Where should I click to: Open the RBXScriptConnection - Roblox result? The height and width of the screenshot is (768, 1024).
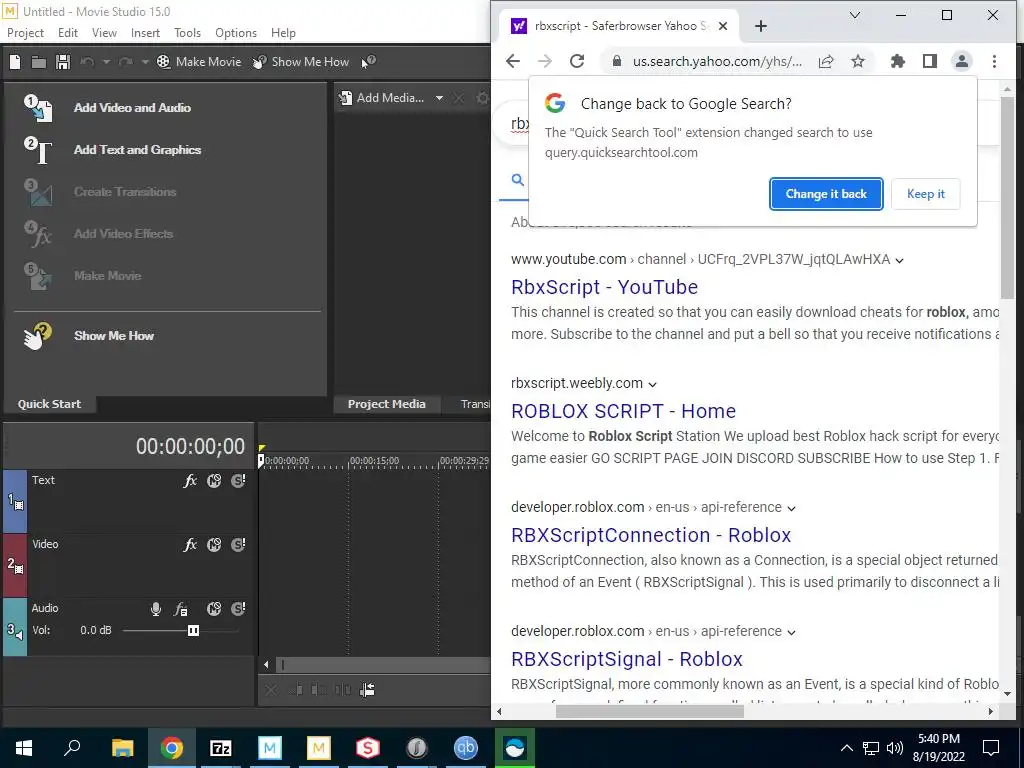point(650,536)
